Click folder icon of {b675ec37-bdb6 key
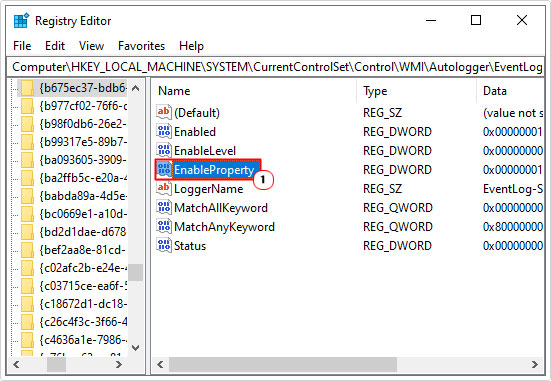Viewport: 551px width, 381px height. (27, 88)
